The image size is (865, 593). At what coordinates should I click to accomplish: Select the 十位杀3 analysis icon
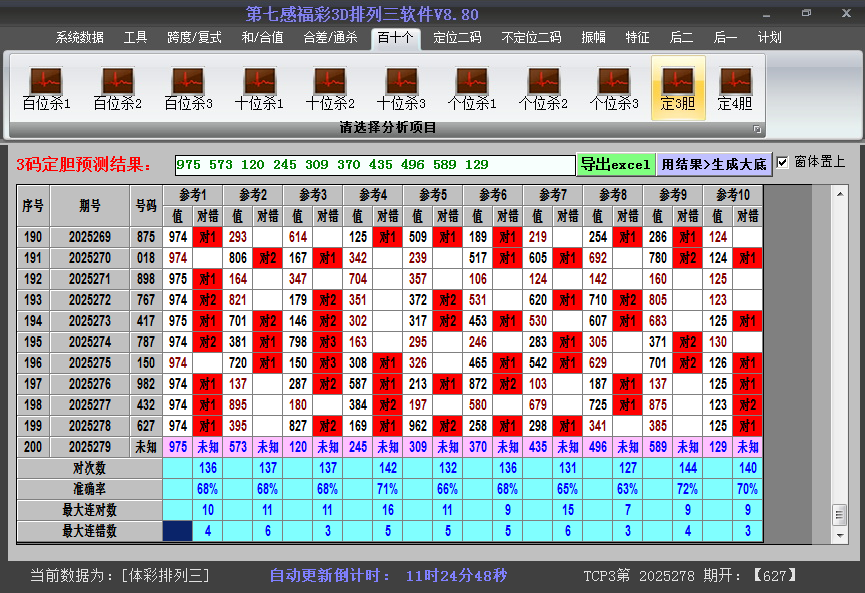click(x=401, y=82)
